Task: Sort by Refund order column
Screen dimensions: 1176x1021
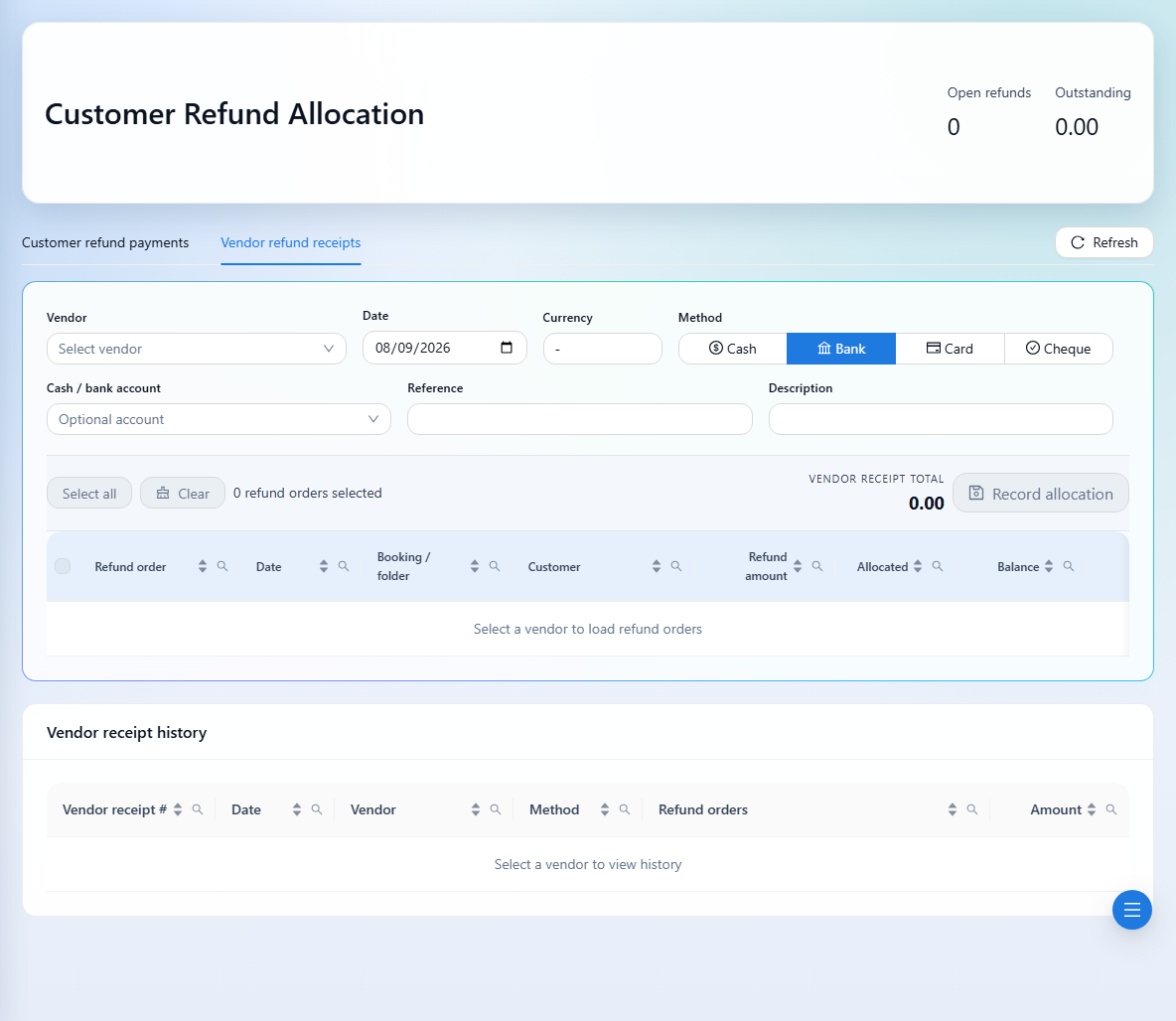Action: click(x=203, y=566)
